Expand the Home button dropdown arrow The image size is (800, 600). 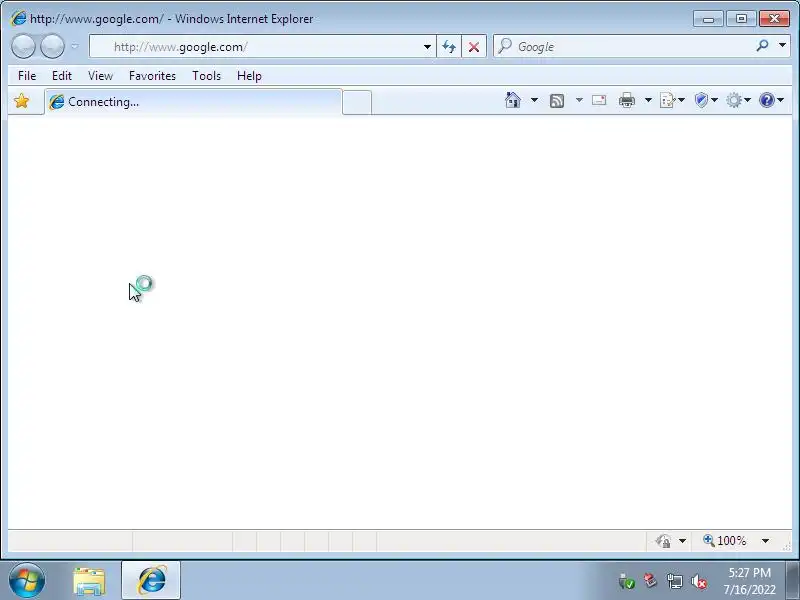click(x=534, y=100)
